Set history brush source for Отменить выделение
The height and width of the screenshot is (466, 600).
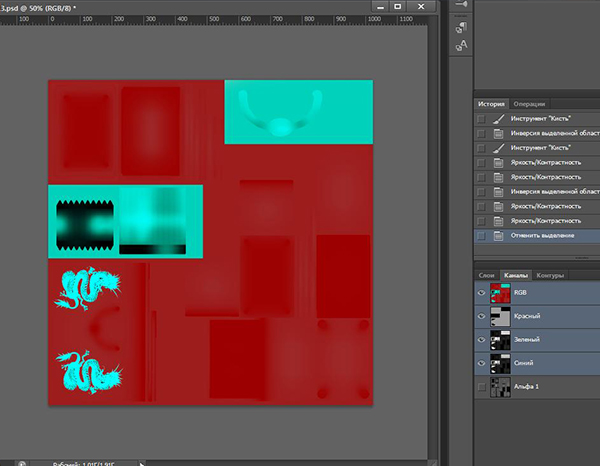(x=483, y=236)
